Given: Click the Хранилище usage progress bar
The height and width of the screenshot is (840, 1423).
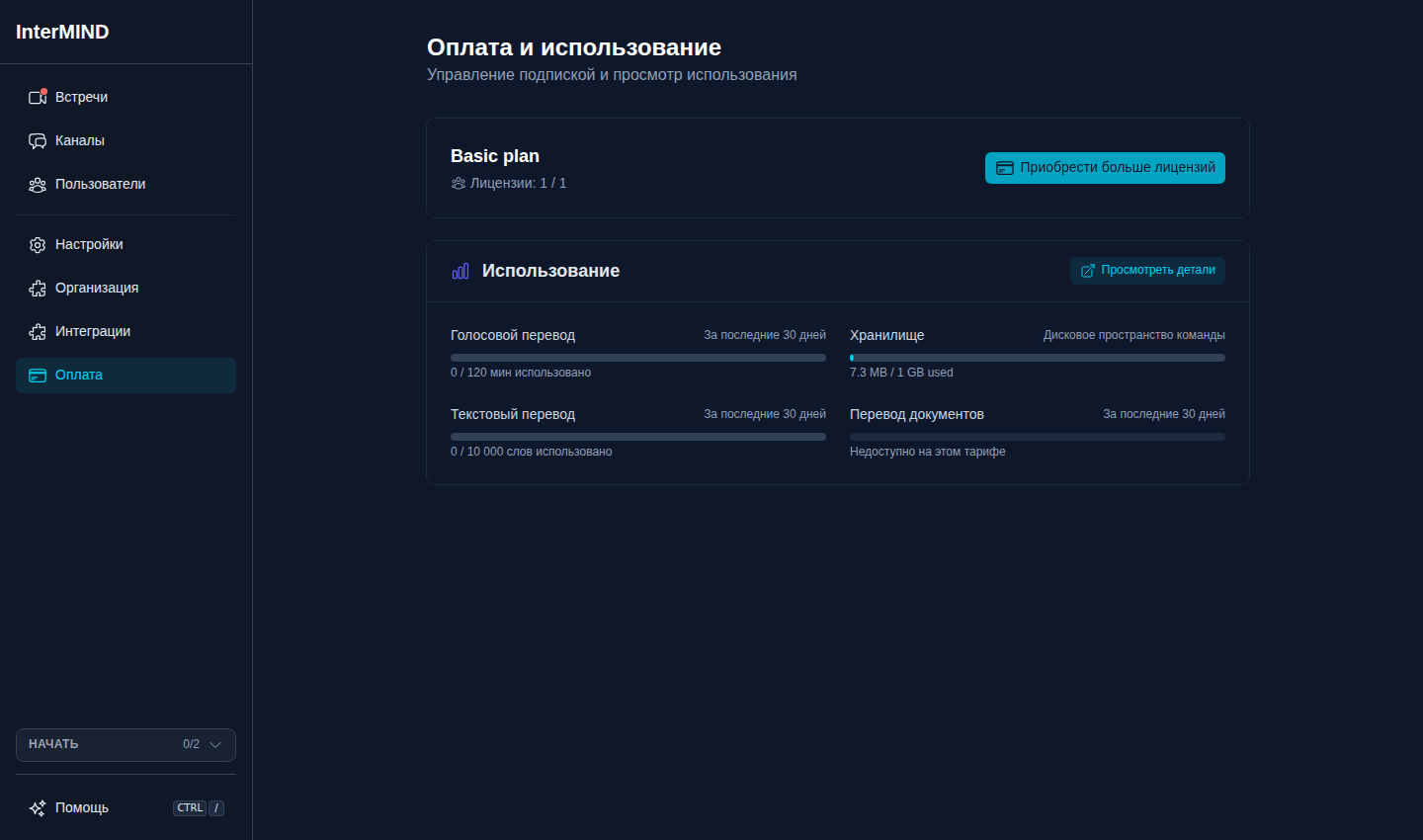Looking at the screenshot, I should (1038, 358).
